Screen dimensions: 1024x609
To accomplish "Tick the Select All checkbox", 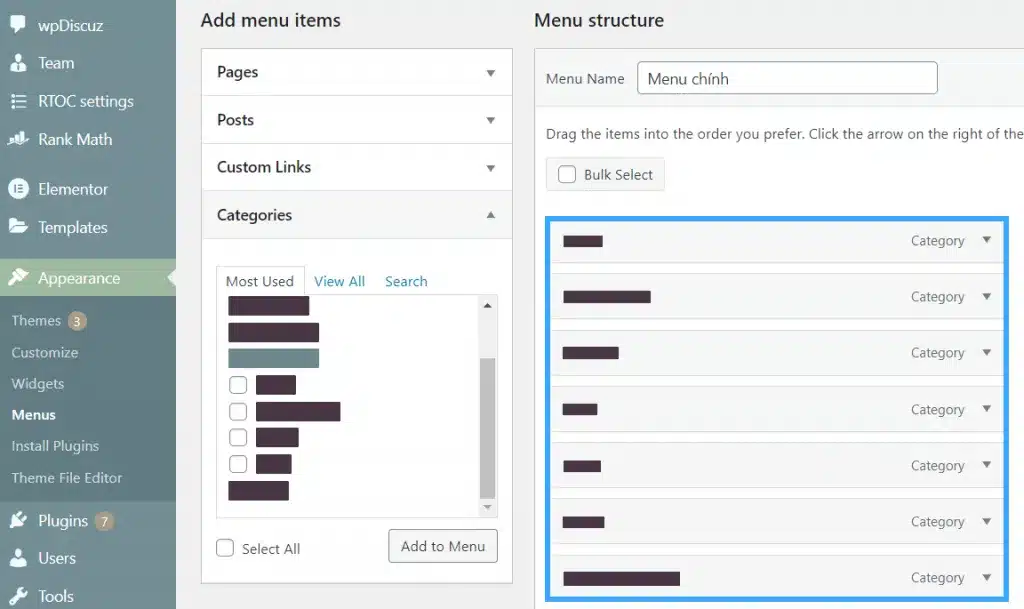I will (226, 548).
